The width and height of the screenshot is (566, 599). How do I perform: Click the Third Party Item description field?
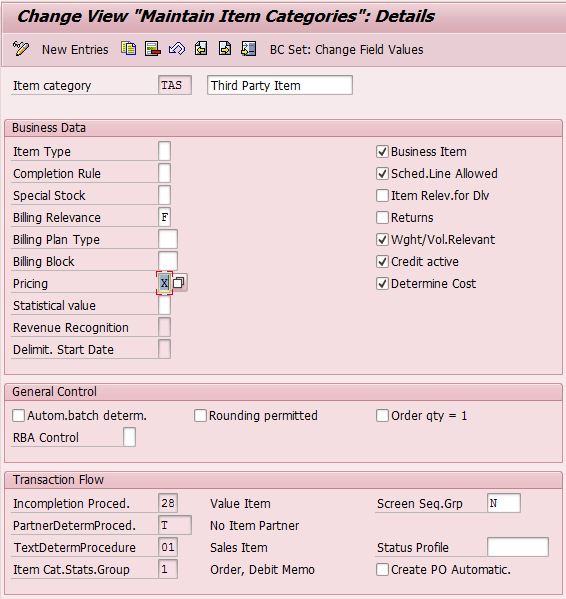(x=280, y=85)
